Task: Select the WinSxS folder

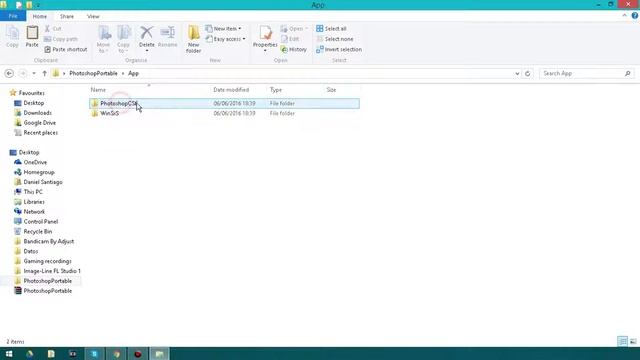Action: pos(224,113)
